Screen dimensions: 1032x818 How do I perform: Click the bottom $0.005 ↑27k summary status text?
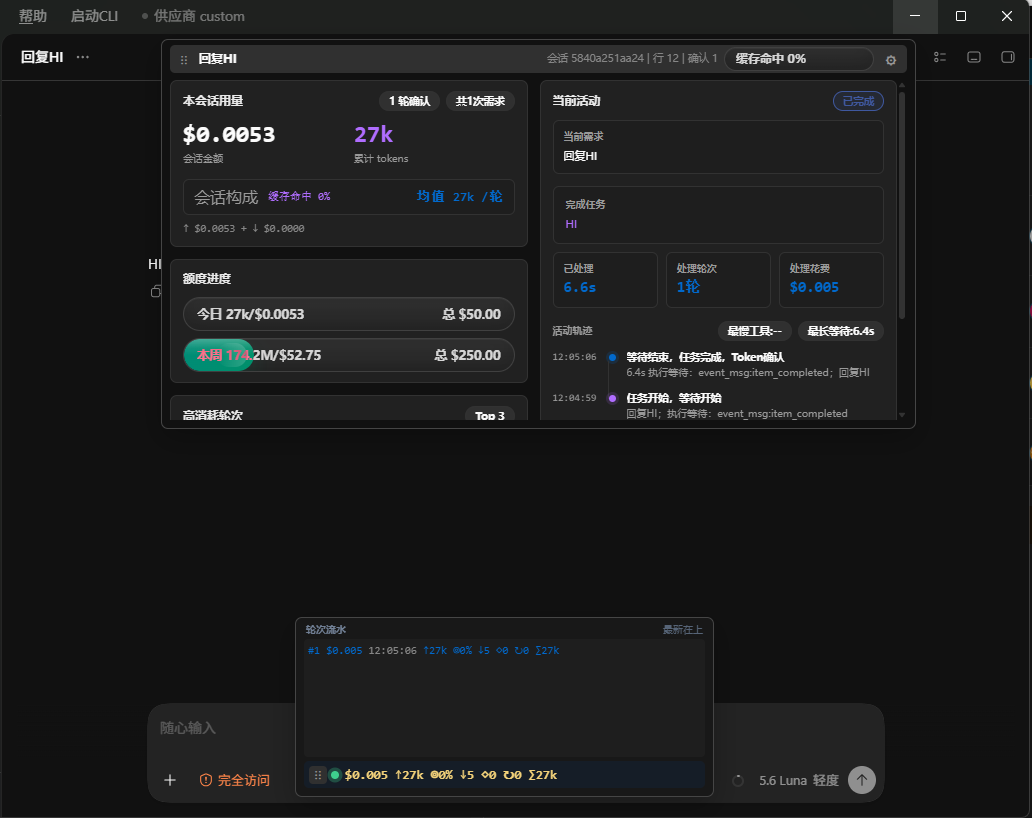[x=451, y=775]
